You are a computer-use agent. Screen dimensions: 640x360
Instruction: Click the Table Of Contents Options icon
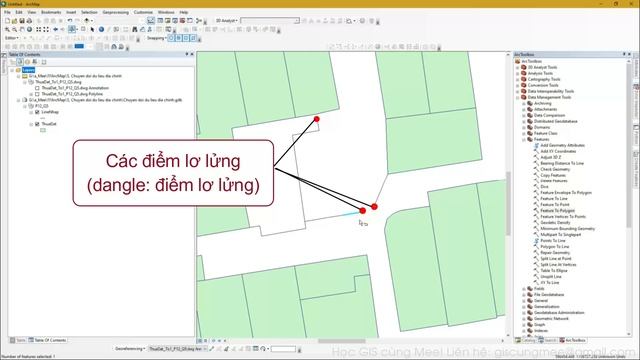point(44,62)
